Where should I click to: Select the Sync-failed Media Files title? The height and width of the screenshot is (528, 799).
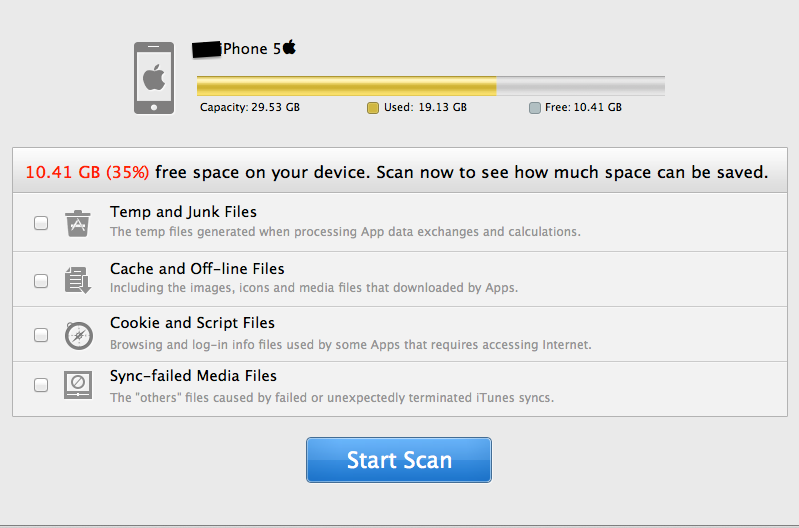(x=193, y=376)
